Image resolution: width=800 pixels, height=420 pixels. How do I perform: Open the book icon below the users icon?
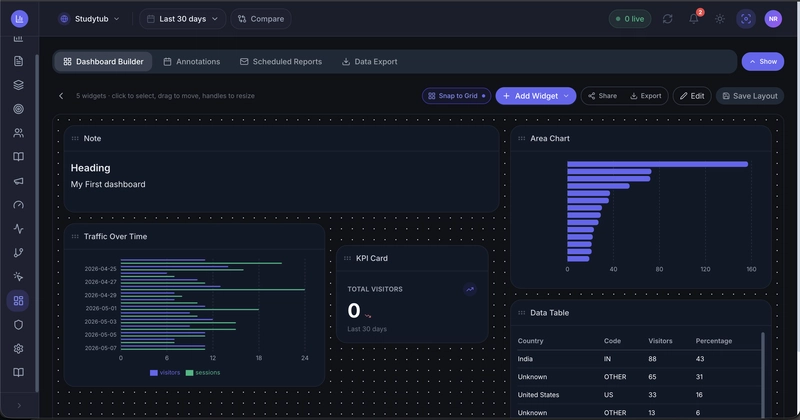pyautogui.click(x=18, y=157)
